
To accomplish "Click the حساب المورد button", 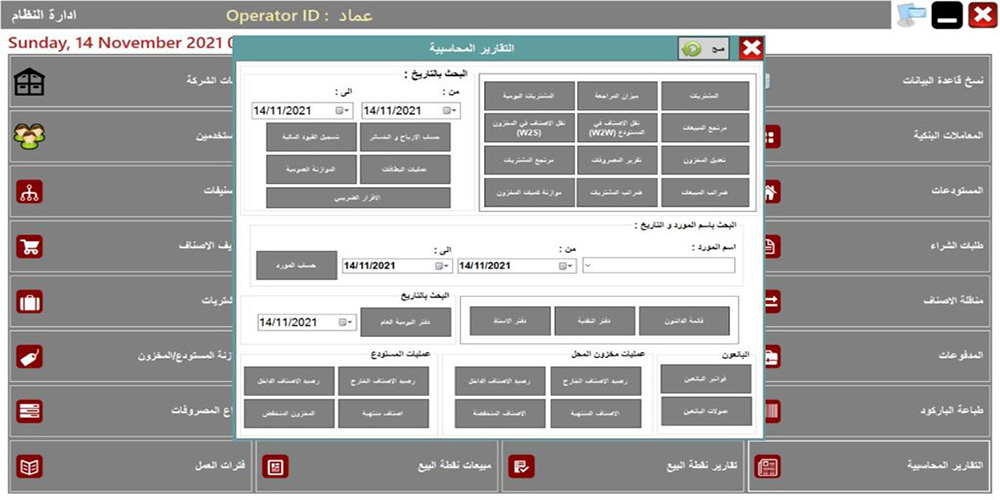I will coord(296,265).
